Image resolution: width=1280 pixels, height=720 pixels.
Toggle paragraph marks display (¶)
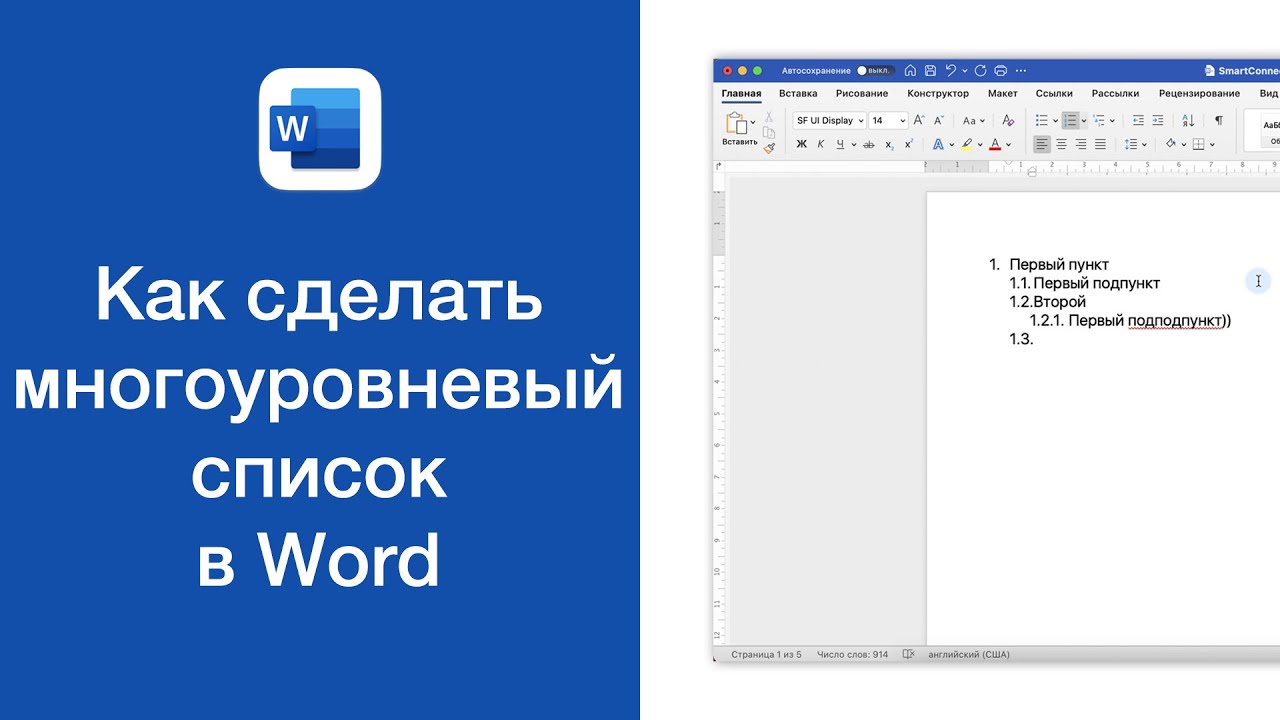tap(1218, 120)
